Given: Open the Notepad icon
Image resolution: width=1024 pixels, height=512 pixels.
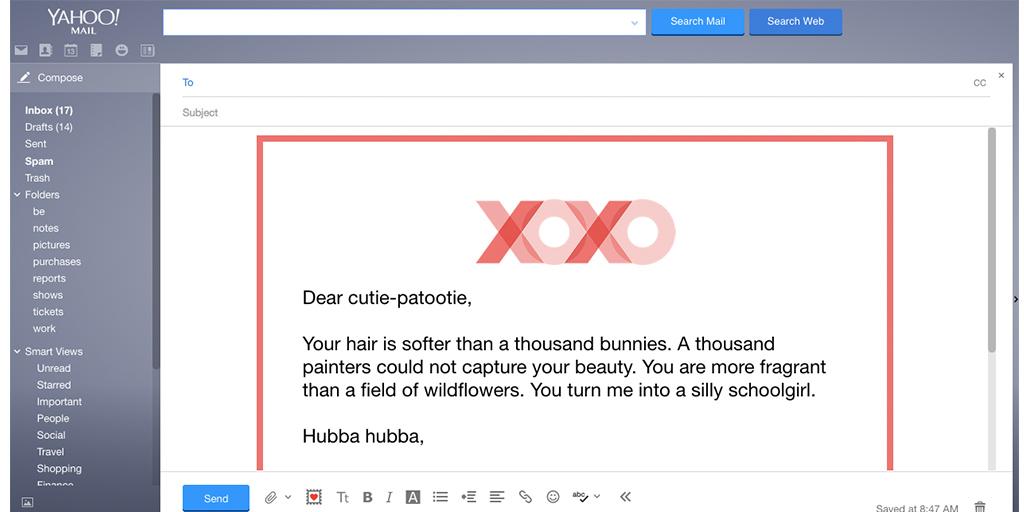Looking at the screenshot, I should tap(96, 50).
